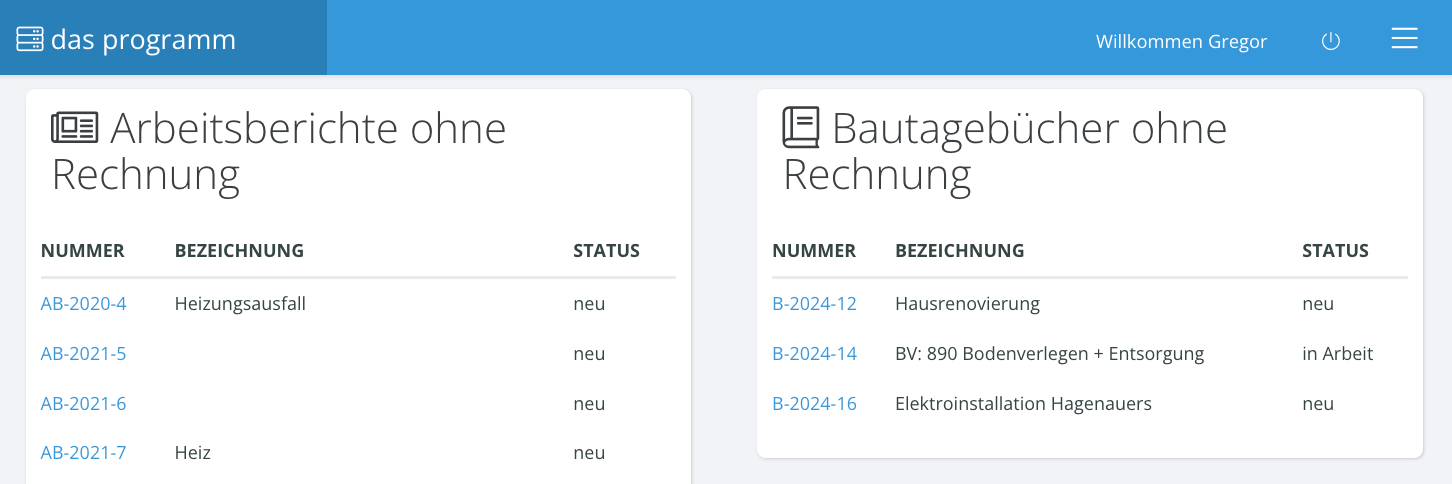Click the BV: 890 Bodenverlegen + Entsorgung text
Viewport: 1452px width, 484px height.
pos(1049,353)
